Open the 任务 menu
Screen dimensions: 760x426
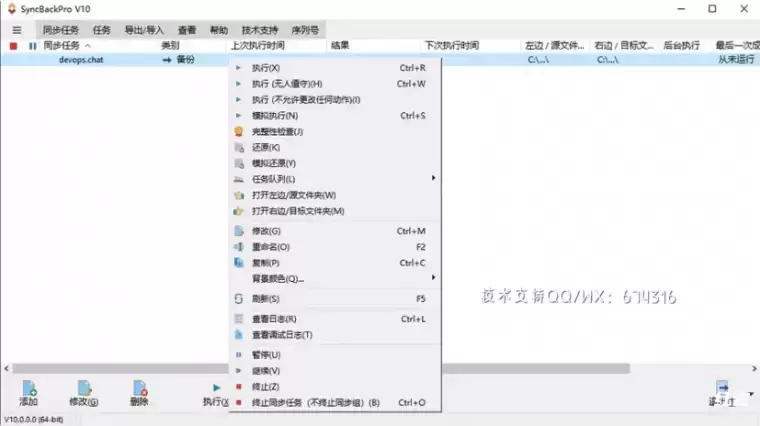tap(101, 30)
